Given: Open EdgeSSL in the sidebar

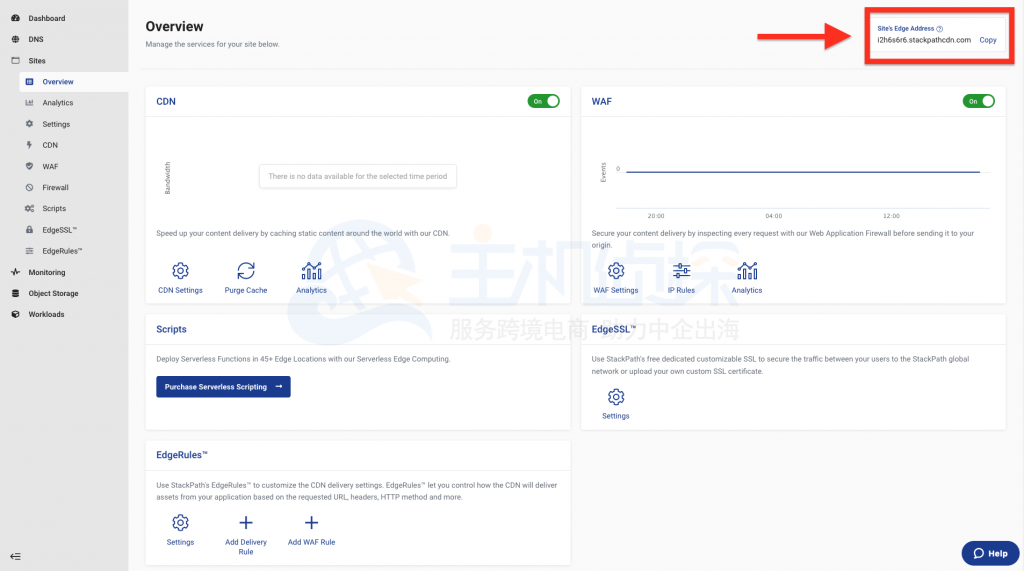Looking at the screenshot, I should coord(59,230).
